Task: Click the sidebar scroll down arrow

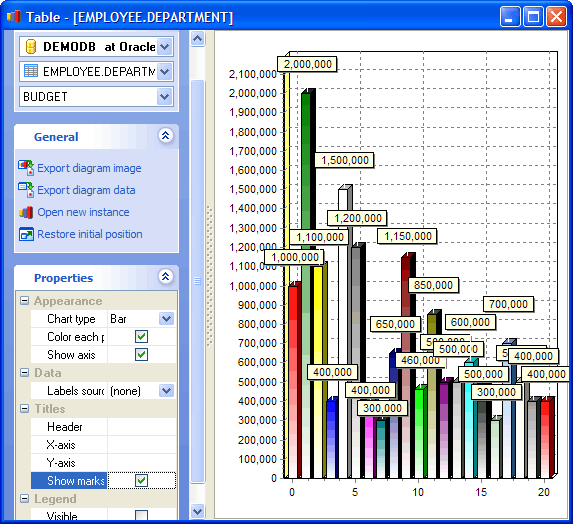Action: coord(198,511)
